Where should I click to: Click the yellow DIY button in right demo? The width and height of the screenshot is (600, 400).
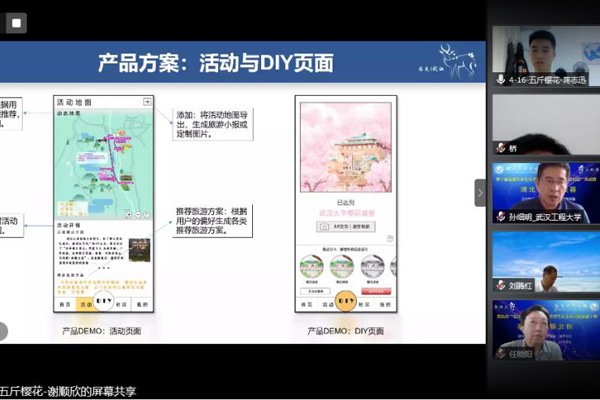(x=345, y=300)
